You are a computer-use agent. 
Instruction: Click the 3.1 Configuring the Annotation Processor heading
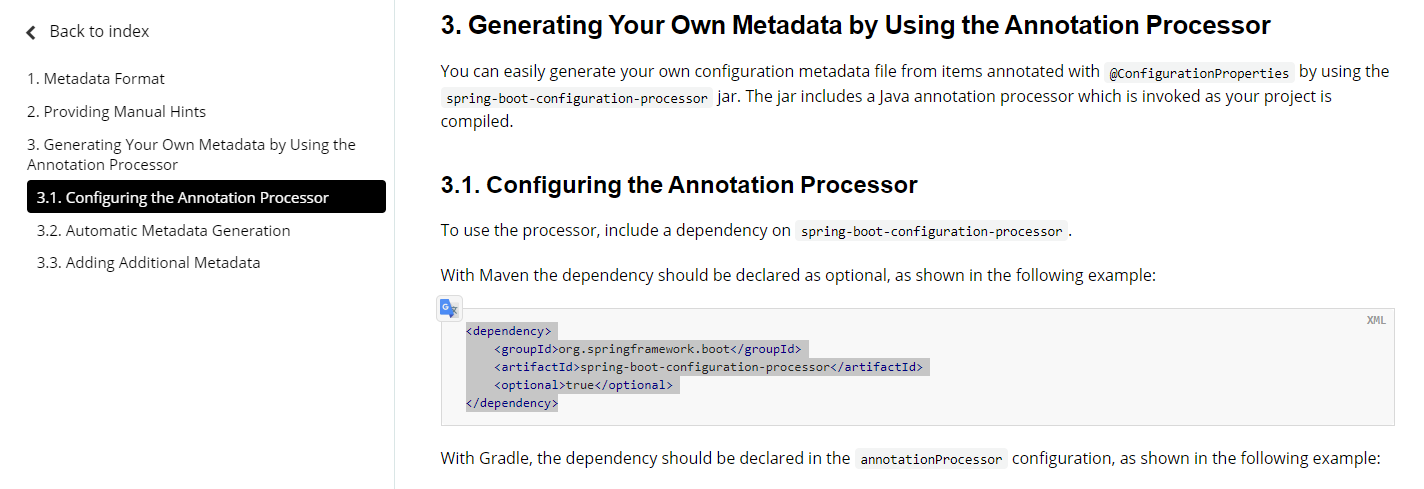[x=679, y=184]
